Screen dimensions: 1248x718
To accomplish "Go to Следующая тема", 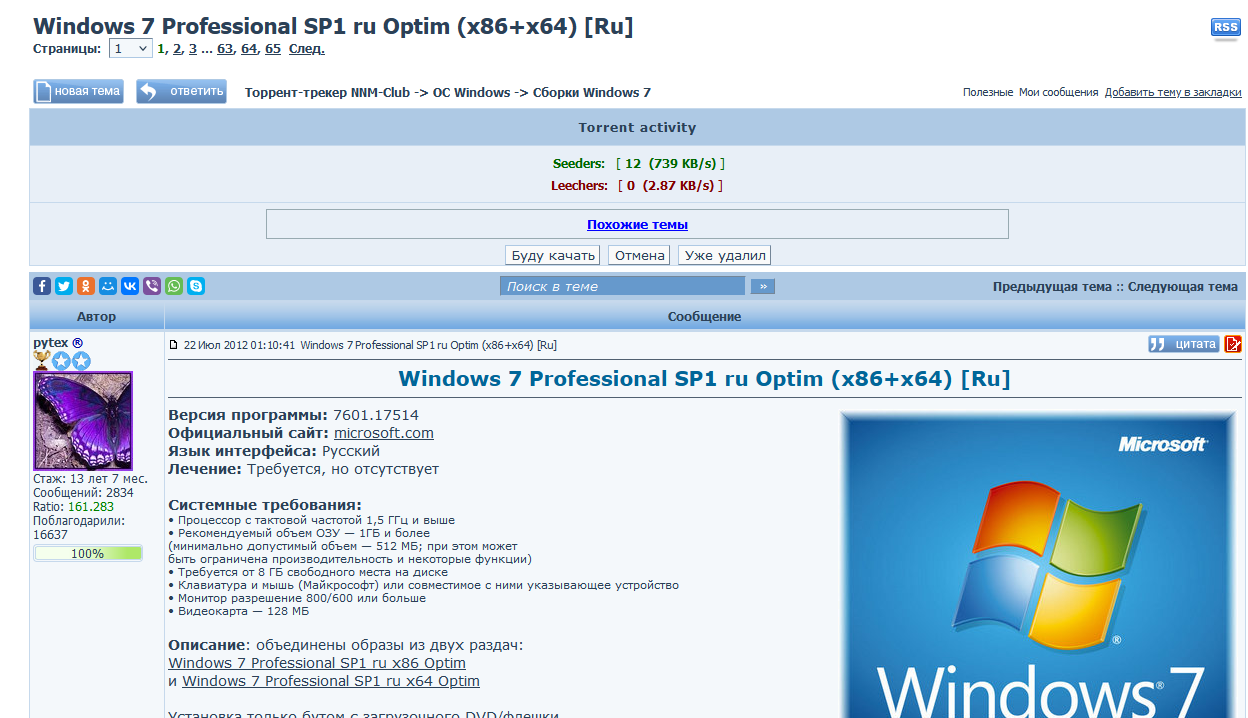I will [1183, 287].
